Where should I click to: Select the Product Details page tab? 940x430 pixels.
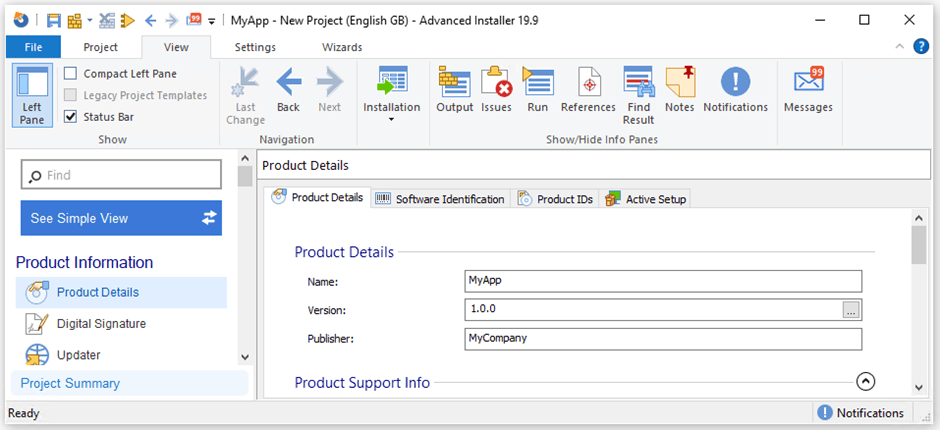click(318, 197)
